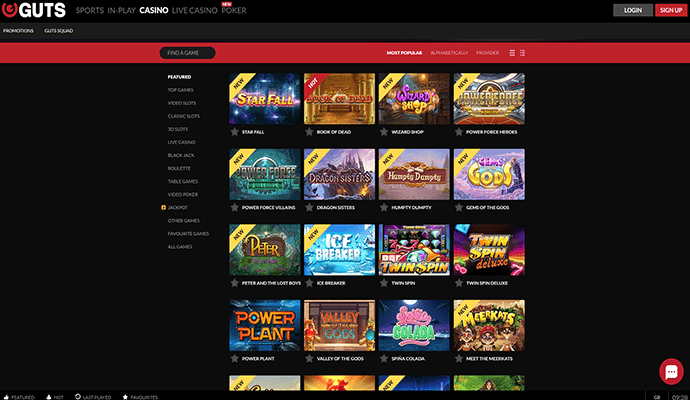Screen dimensions: 690x400
Task: Click the Jackpot icon in the sidebar
Action: pos(163,207)
